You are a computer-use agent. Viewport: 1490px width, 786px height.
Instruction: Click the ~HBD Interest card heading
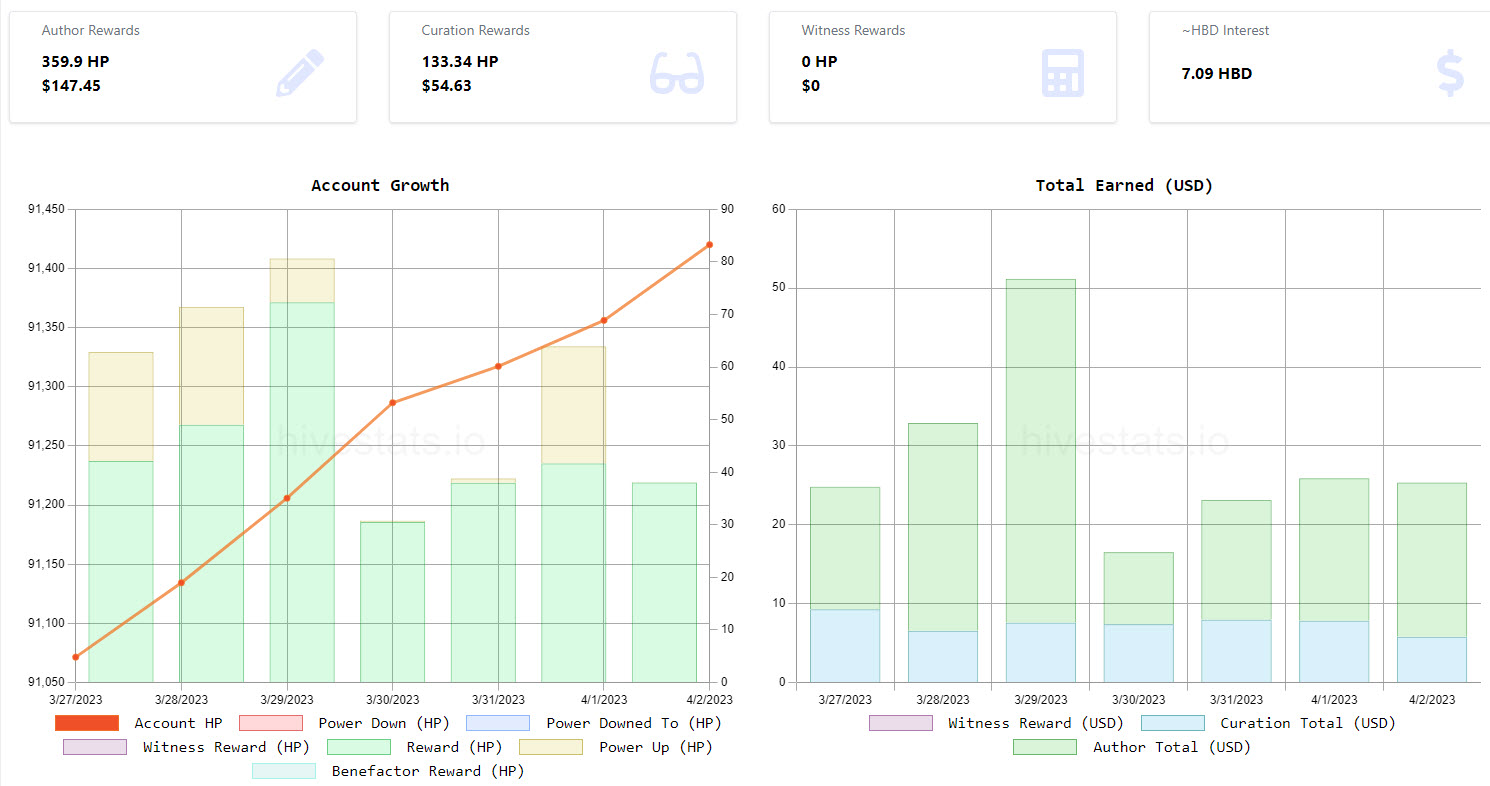pos(1225,31)
